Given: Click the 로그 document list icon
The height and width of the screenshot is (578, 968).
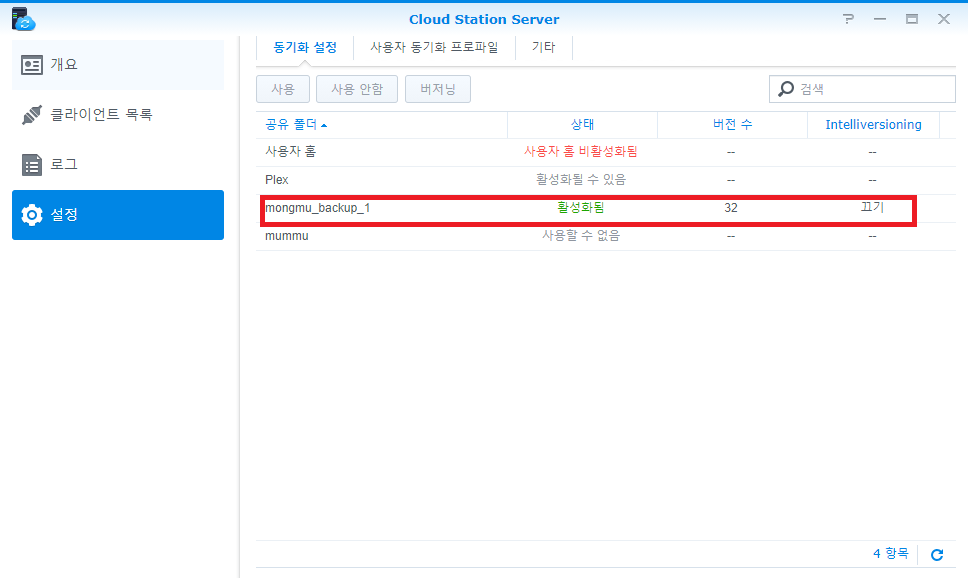Looking at the screenshot, I should (x=31, y=165).
